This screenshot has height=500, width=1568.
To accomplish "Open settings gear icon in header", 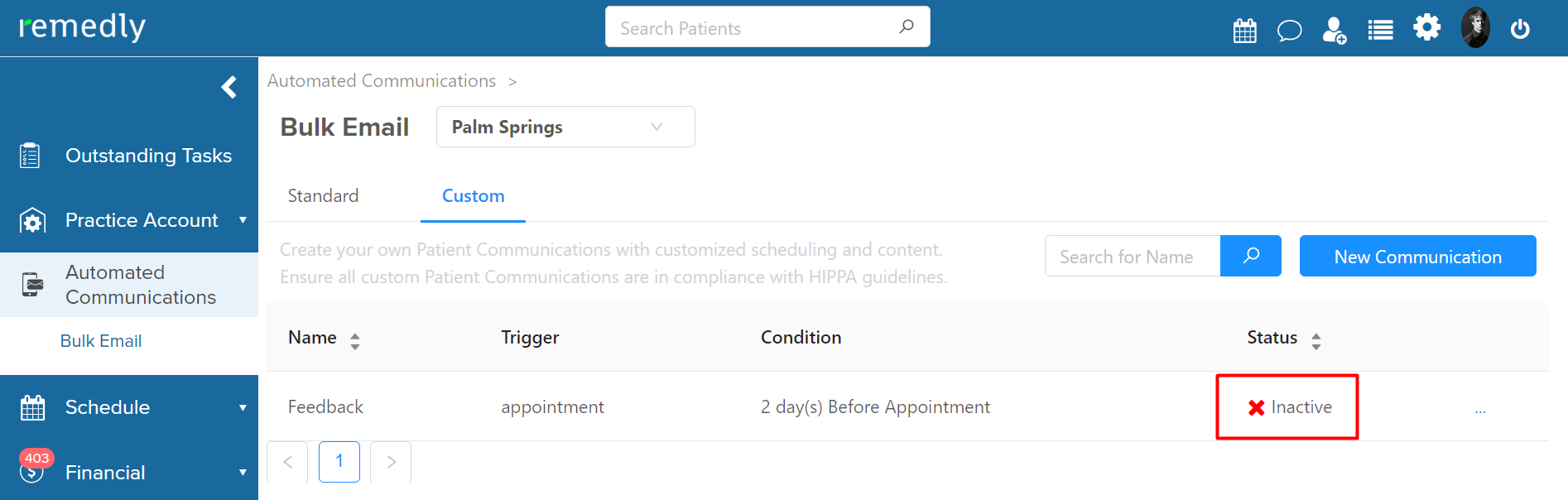I will pos(1426,28).
